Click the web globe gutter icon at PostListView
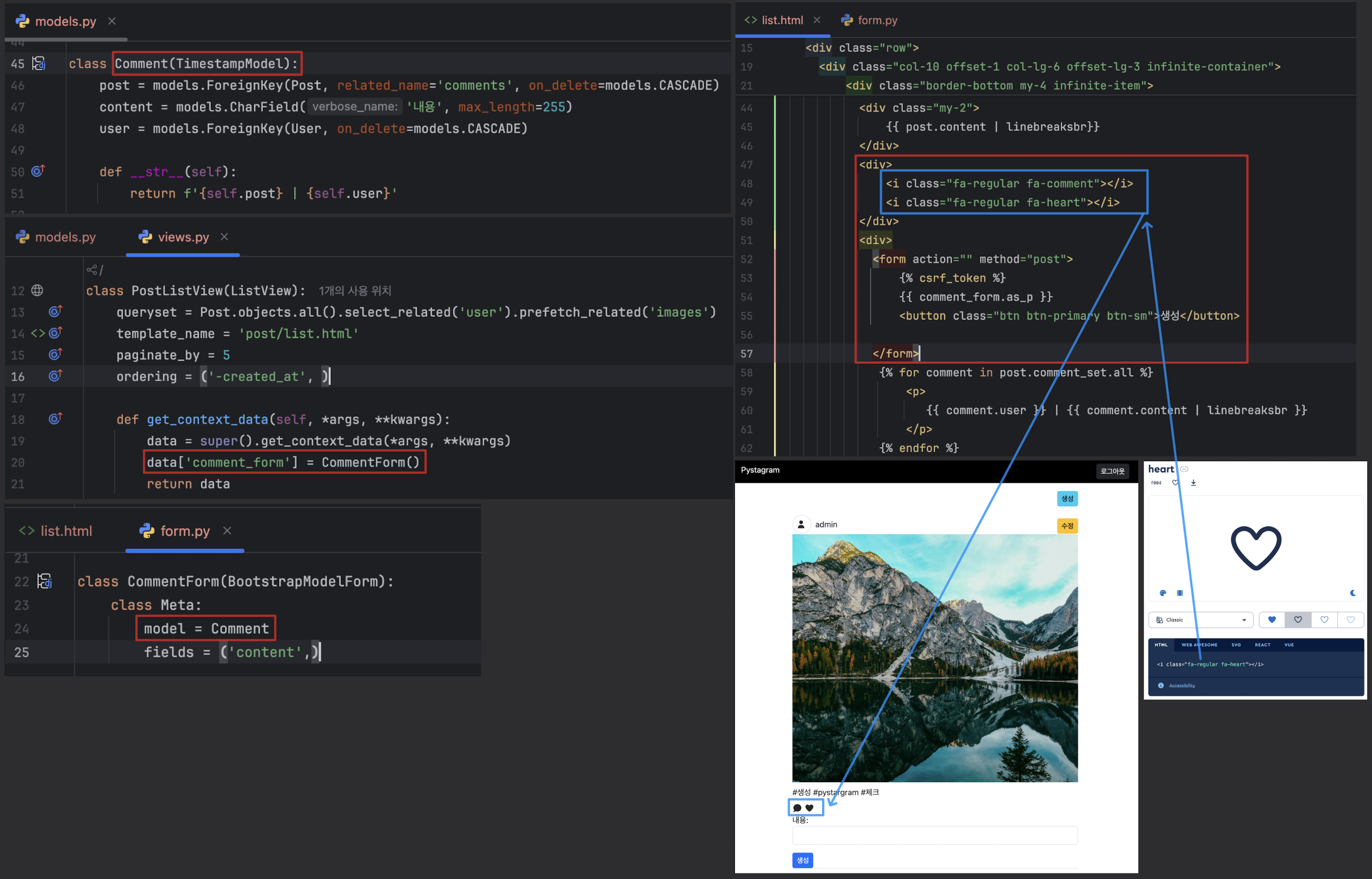This screenshot has width=1372, height=879. click(x=37, y=291)
